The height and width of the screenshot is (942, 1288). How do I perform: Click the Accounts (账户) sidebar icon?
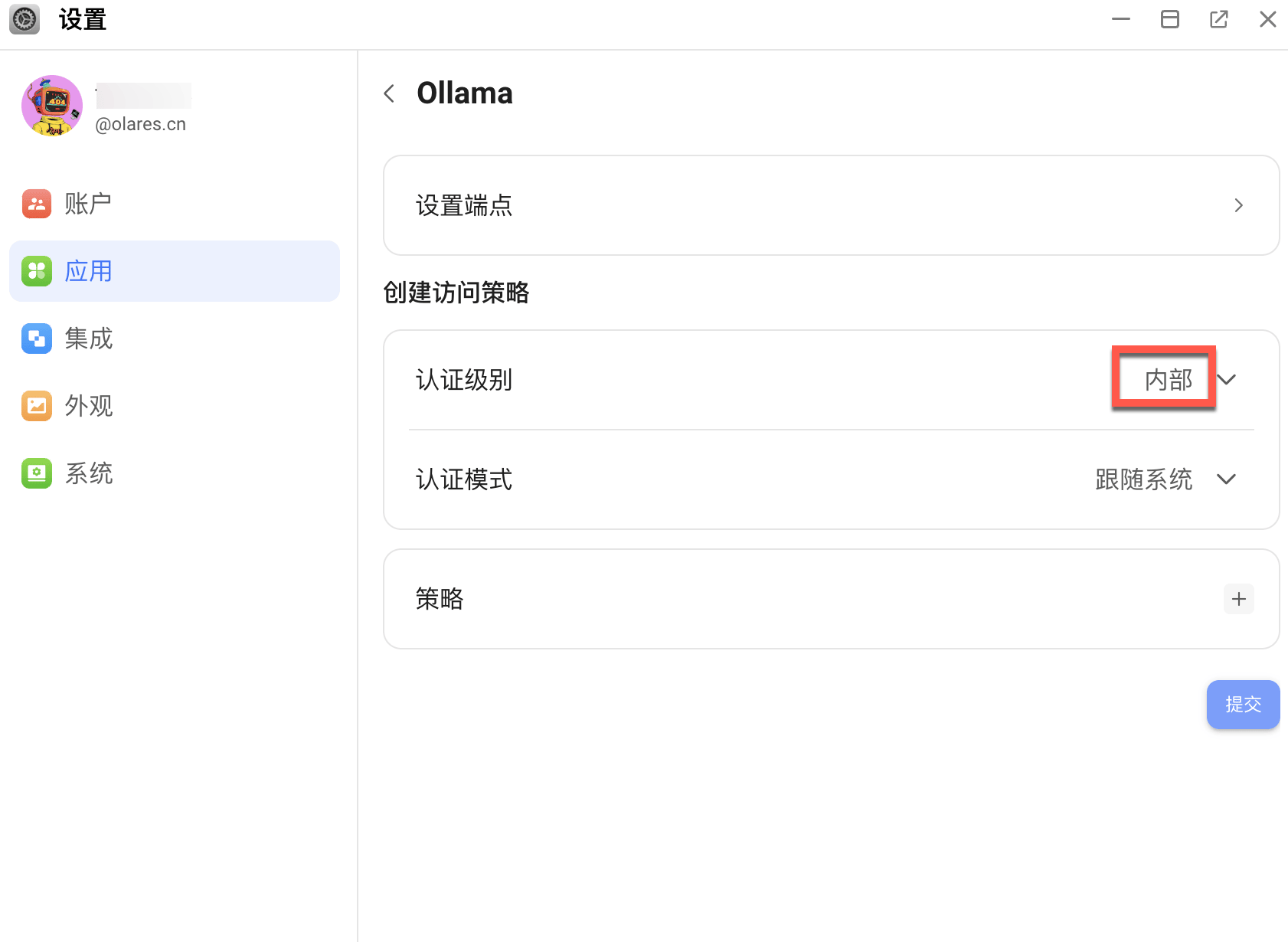pos(37,204)
